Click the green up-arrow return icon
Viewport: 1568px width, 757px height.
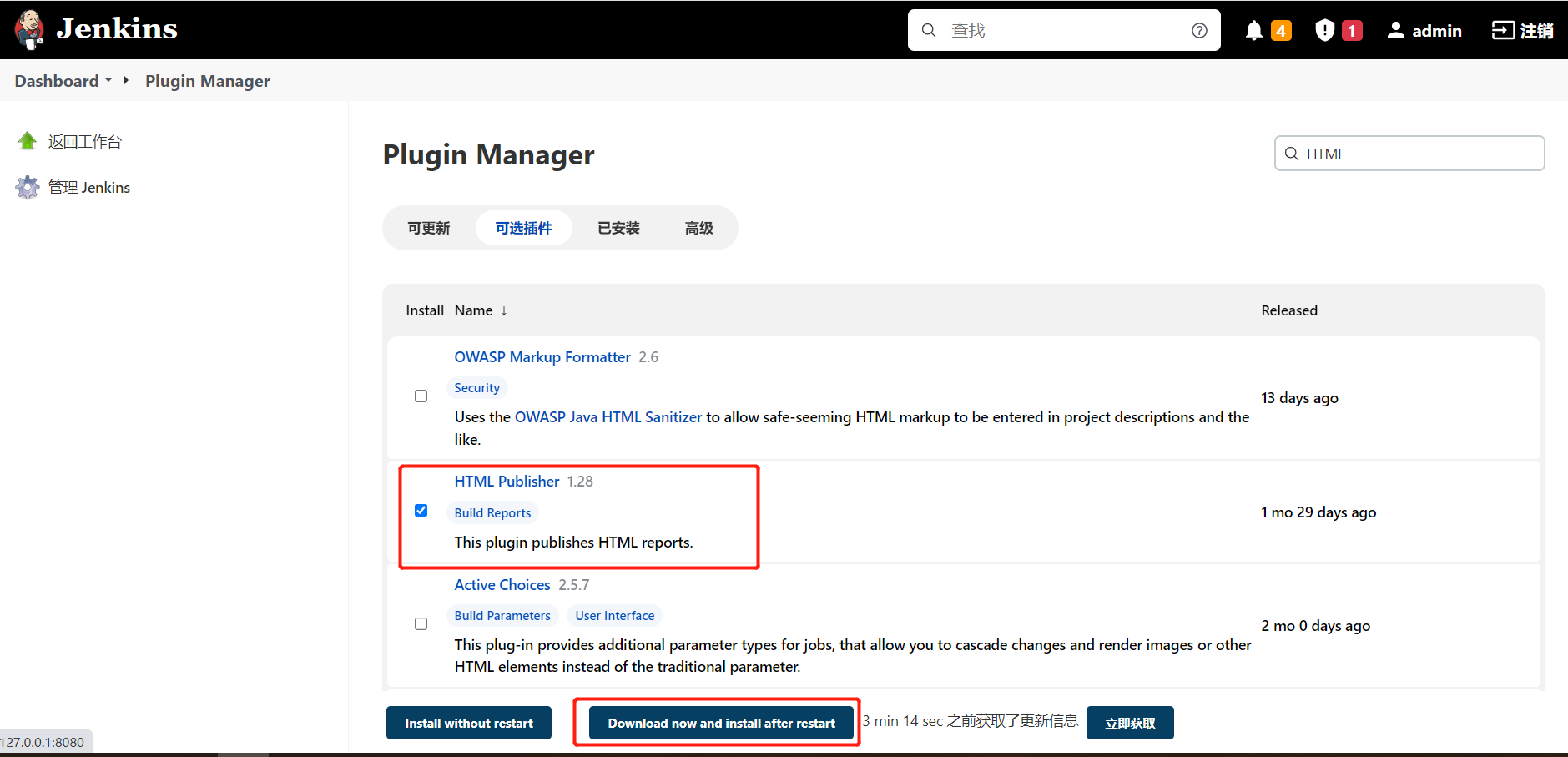pyautogui.click(x=28, y=141)
